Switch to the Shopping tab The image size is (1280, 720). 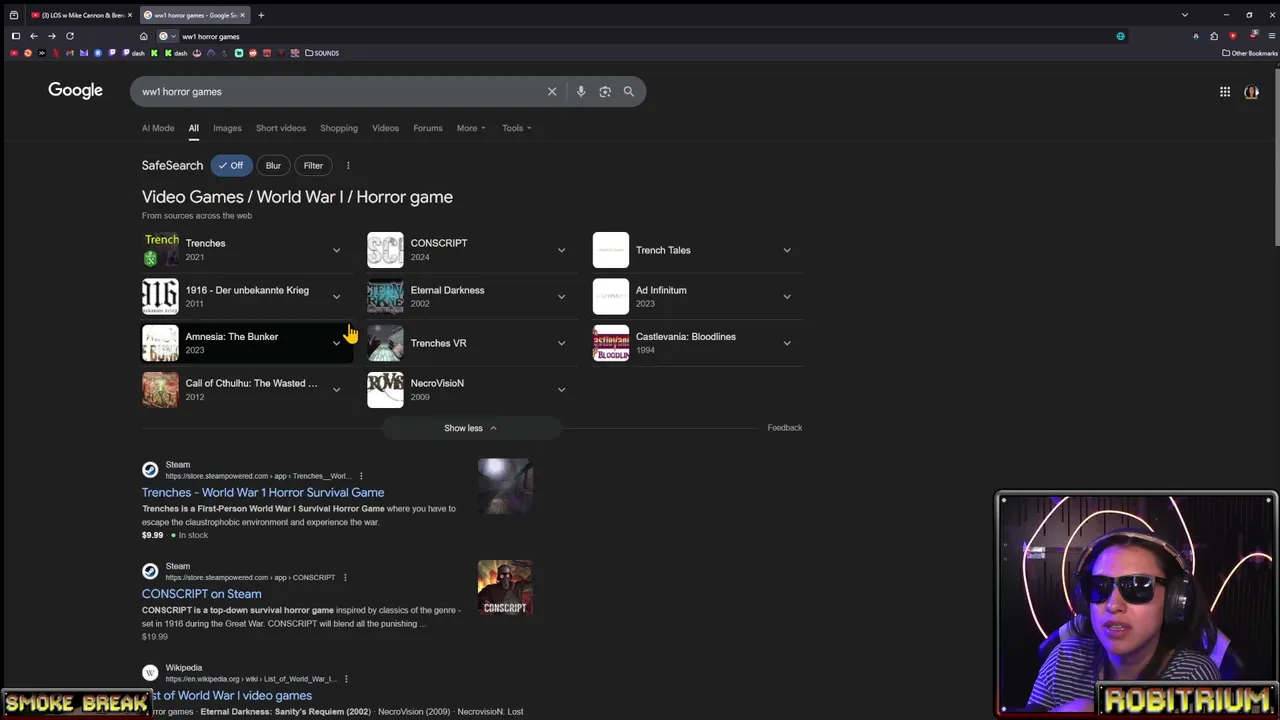click(x=339, y=128)
